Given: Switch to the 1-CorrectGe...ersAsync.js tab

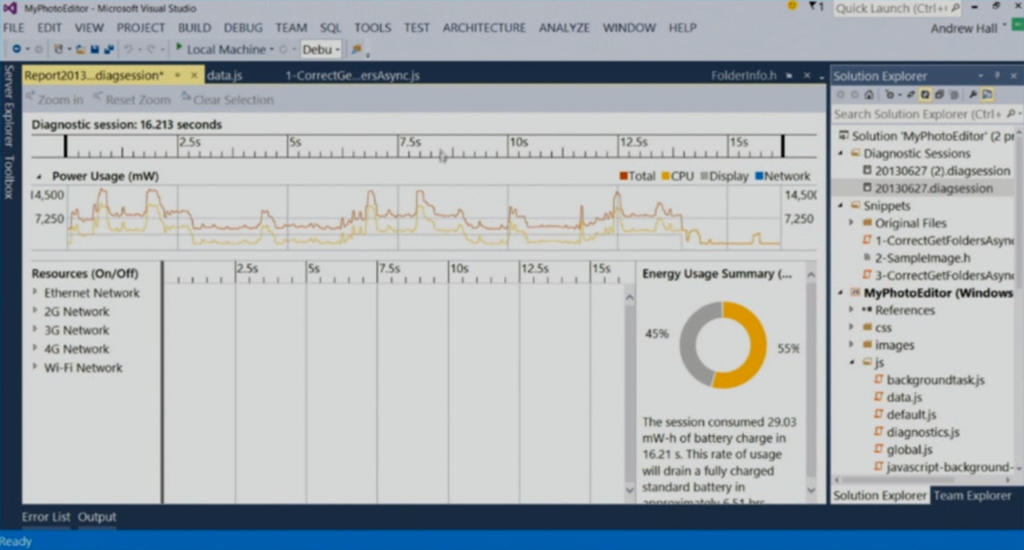Looking at the screenshot, I should tap(353, 75).
